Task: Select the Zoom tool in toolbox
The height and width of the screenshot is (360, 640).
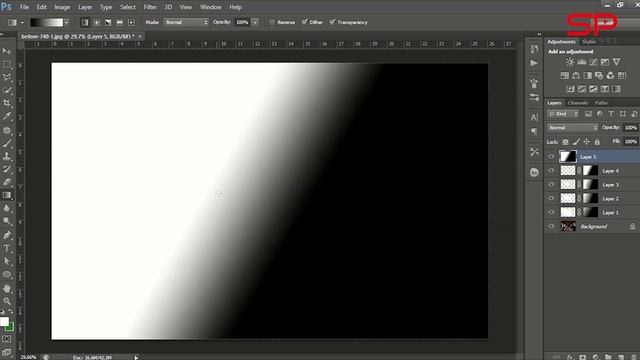Action: 7,301
